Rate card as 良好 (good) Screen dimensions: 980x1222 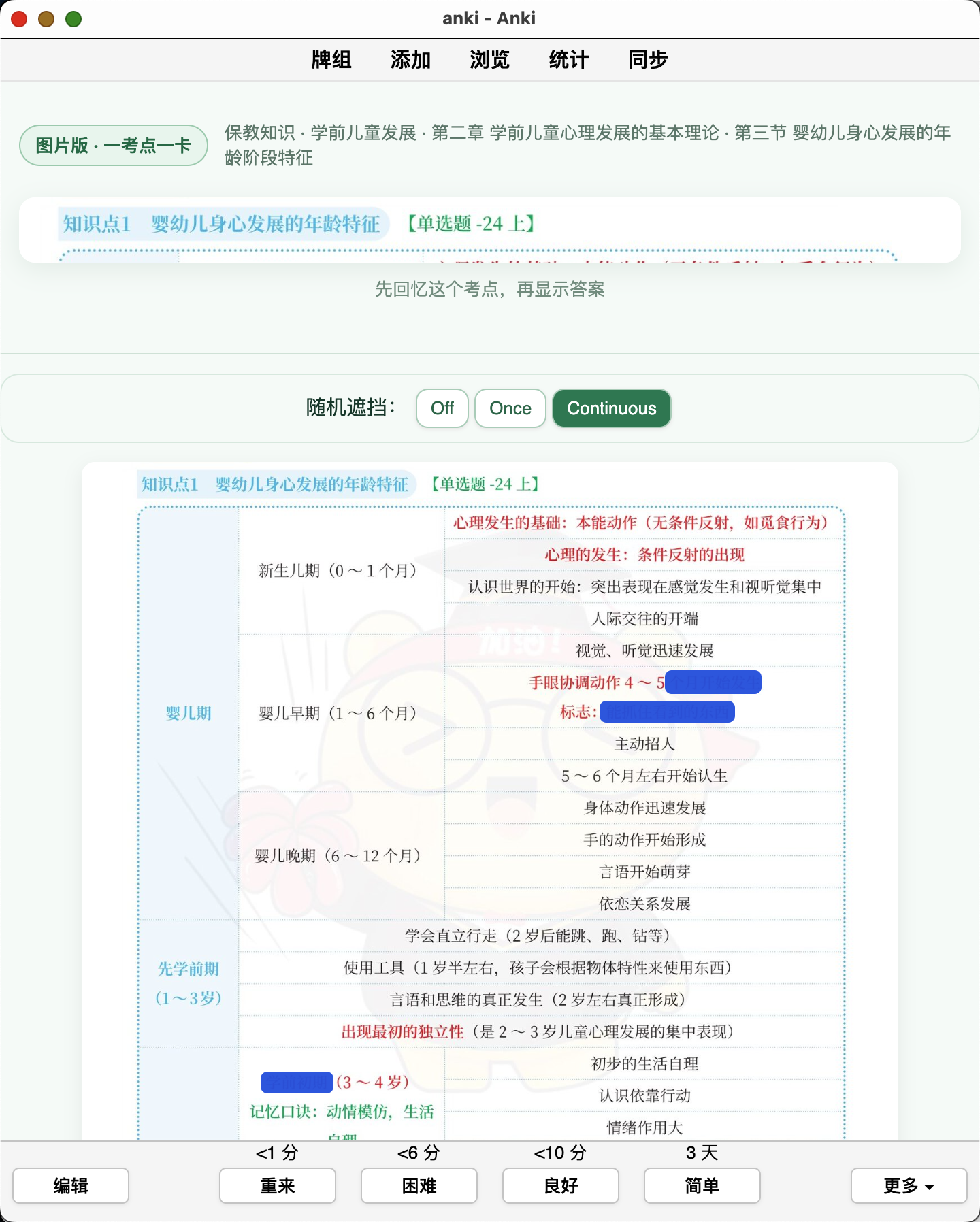pos(561,1186)
